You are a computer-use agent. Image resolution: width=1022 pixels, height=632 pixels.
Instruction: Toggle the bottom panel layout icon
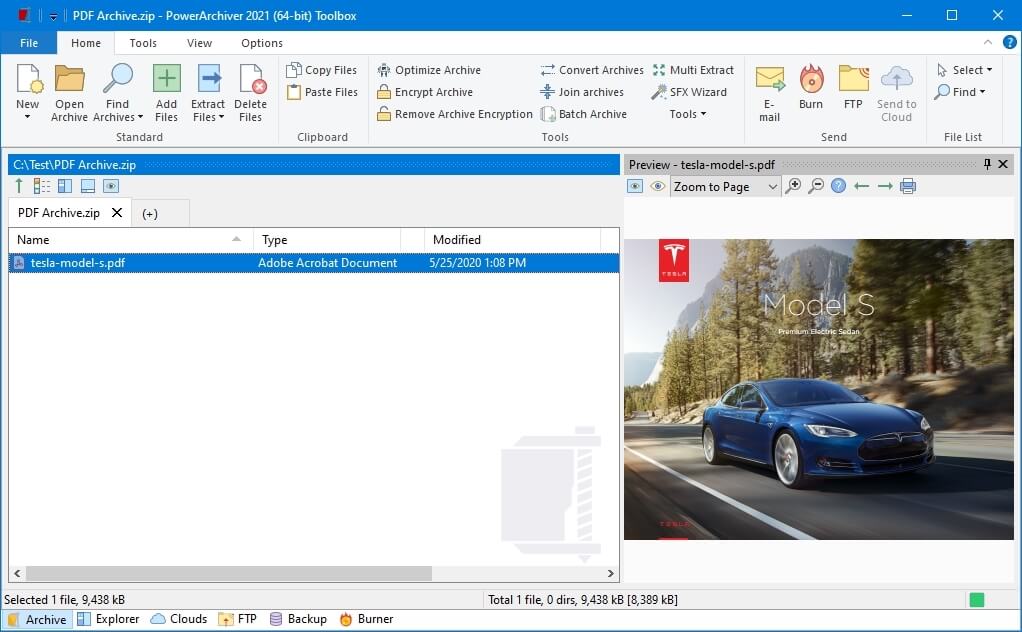click(88, 186)
